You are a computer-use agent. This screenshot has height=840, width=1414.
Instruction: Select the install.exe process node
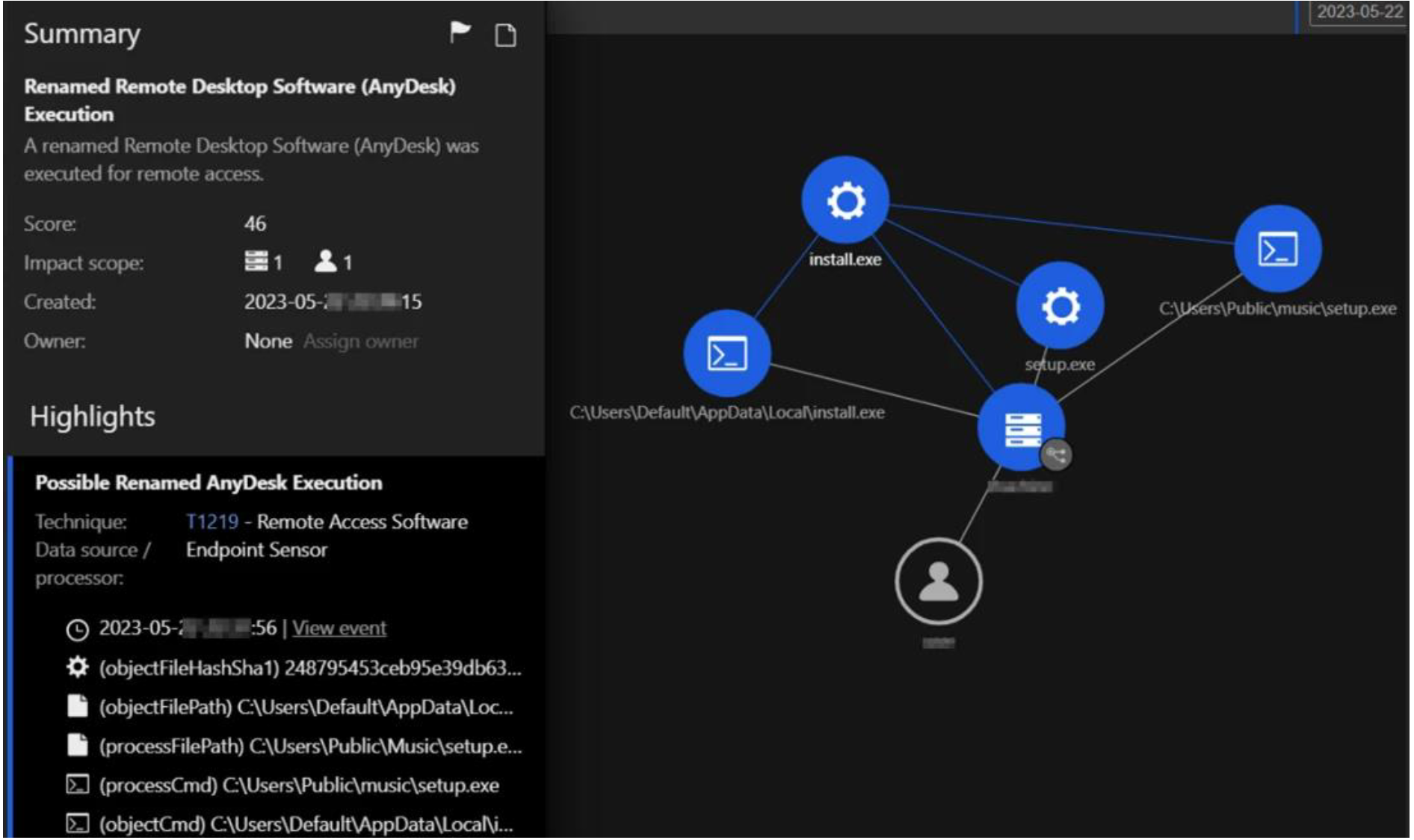pos(845,200)
